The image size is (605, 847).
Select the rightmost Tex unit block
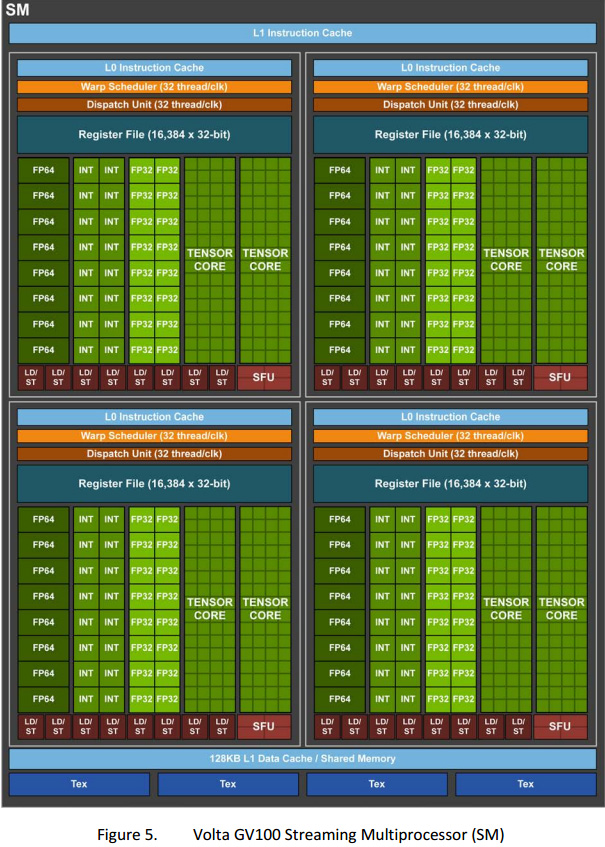pos(526,784)
